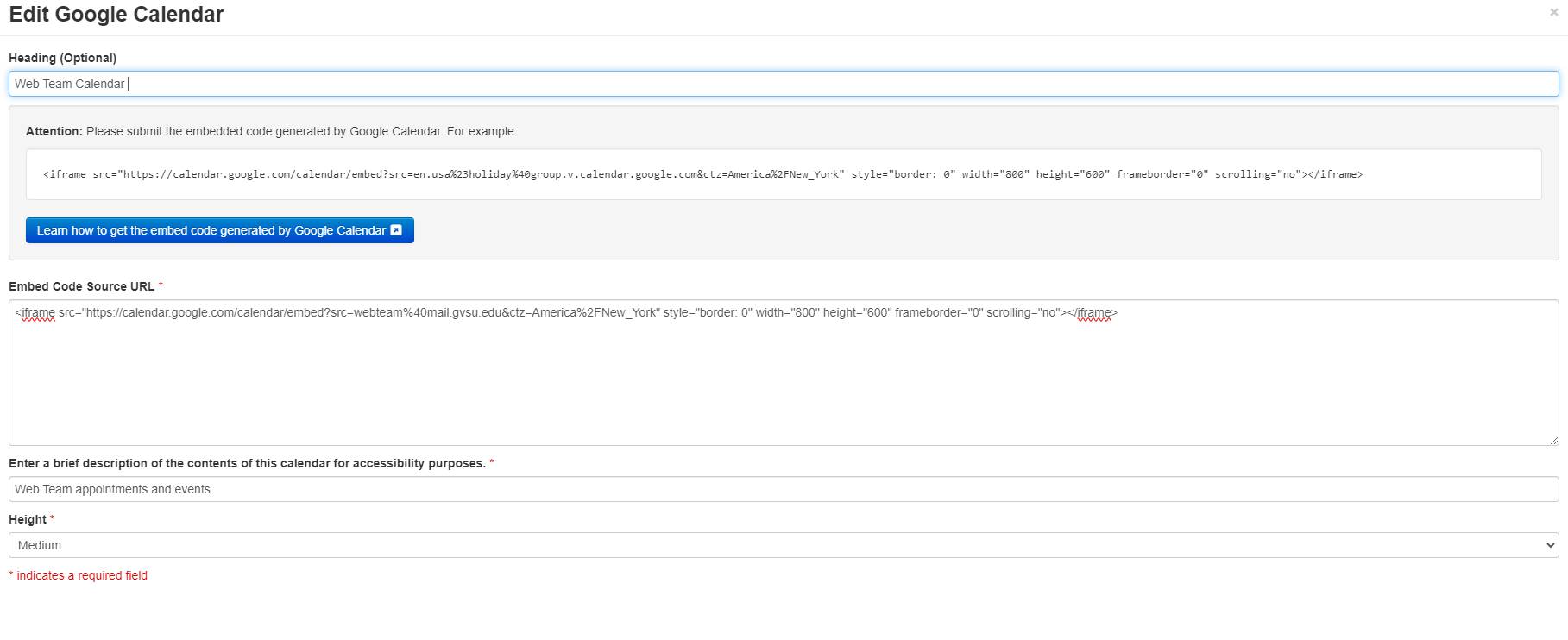Image resolution: width=1568 pixels, height=640 pixels.
Task: Click the example iframe code in the Attention box
Action: pyautogui.click(x=702, y=174)
